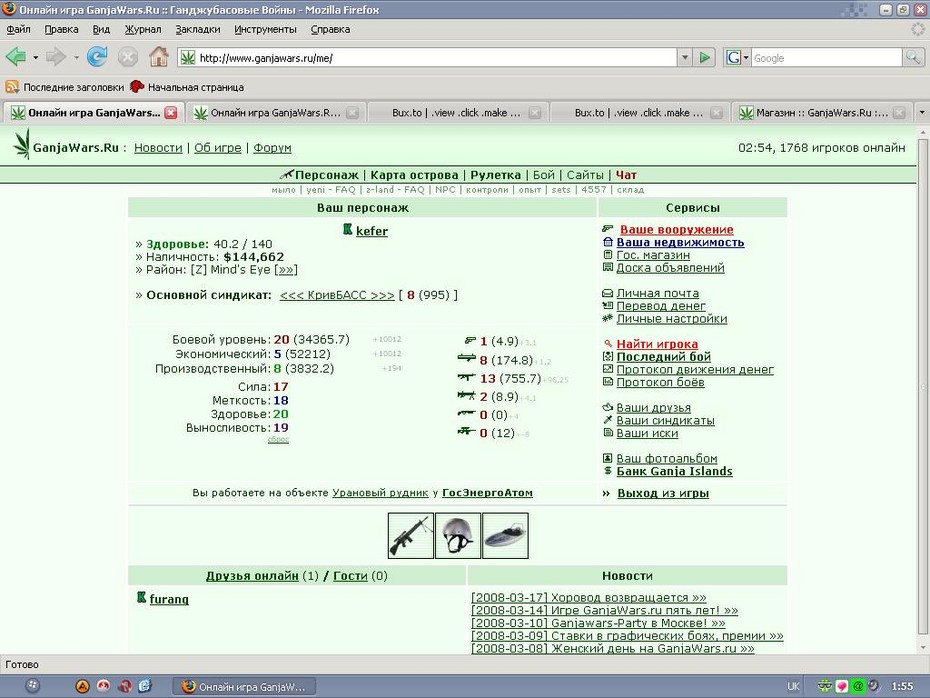This screenshot has height=698, width=930.
Task: Click the UK language indicator in tray
Action: pyautogui.click(x=793, y=686)
